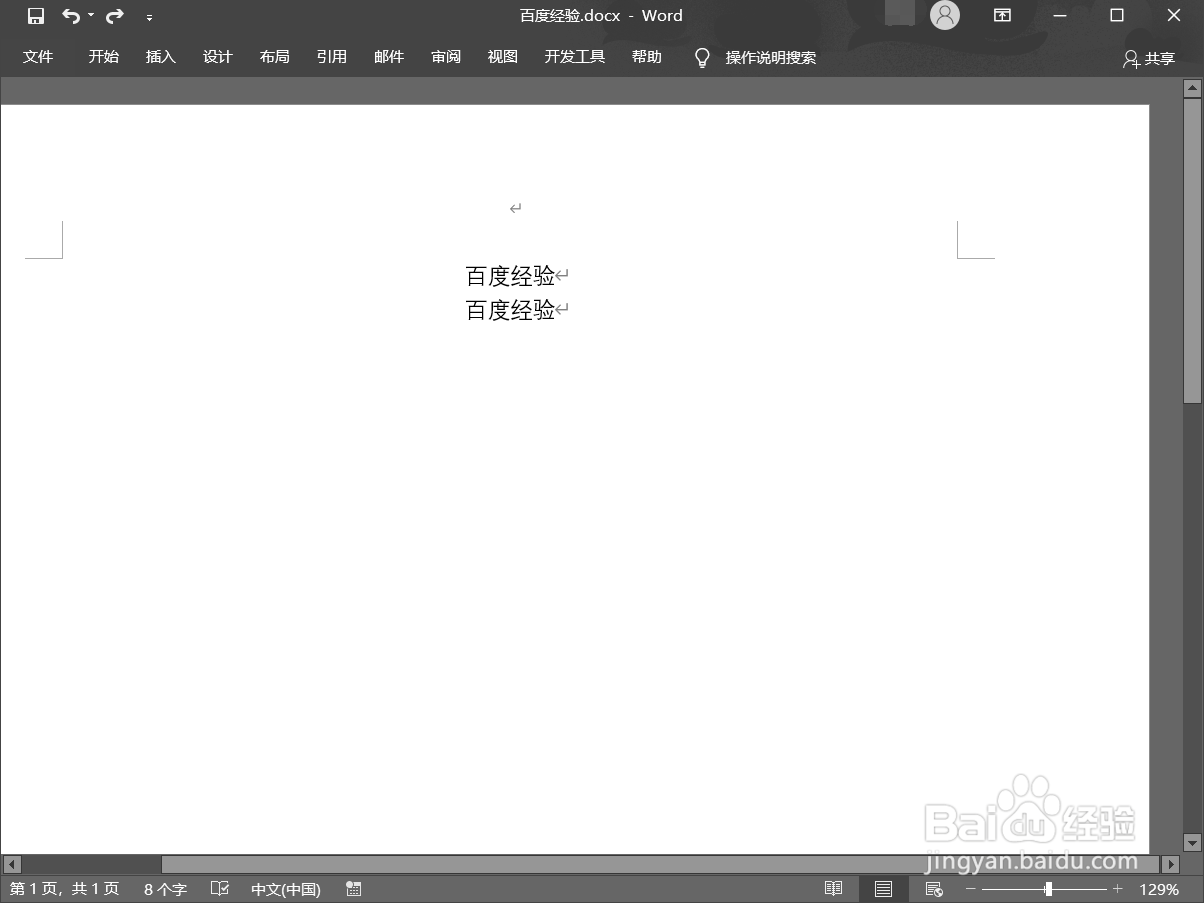Switch to the 帮助 tab
The width and height of the screenshot is (1204, 903).
click(647, 57)
